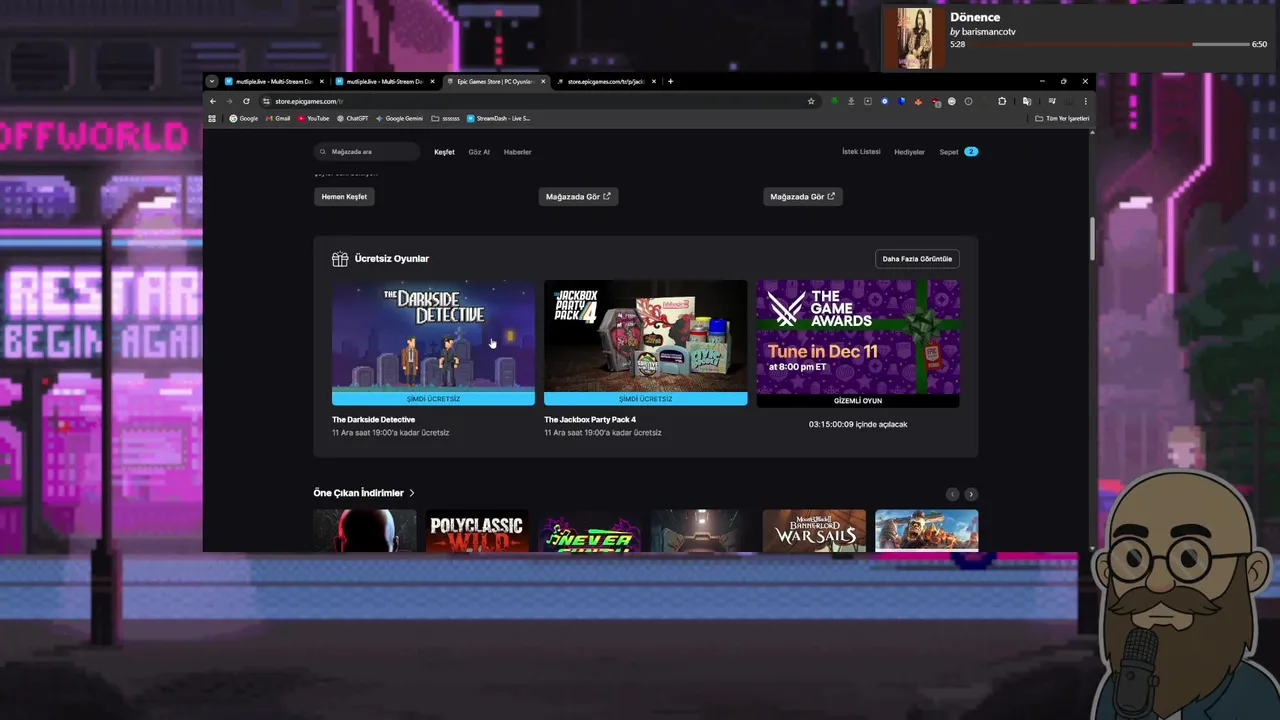This screenshot has width=1280, height=720.
Task: Open the Google bookmark
Action: pos(243,118)
